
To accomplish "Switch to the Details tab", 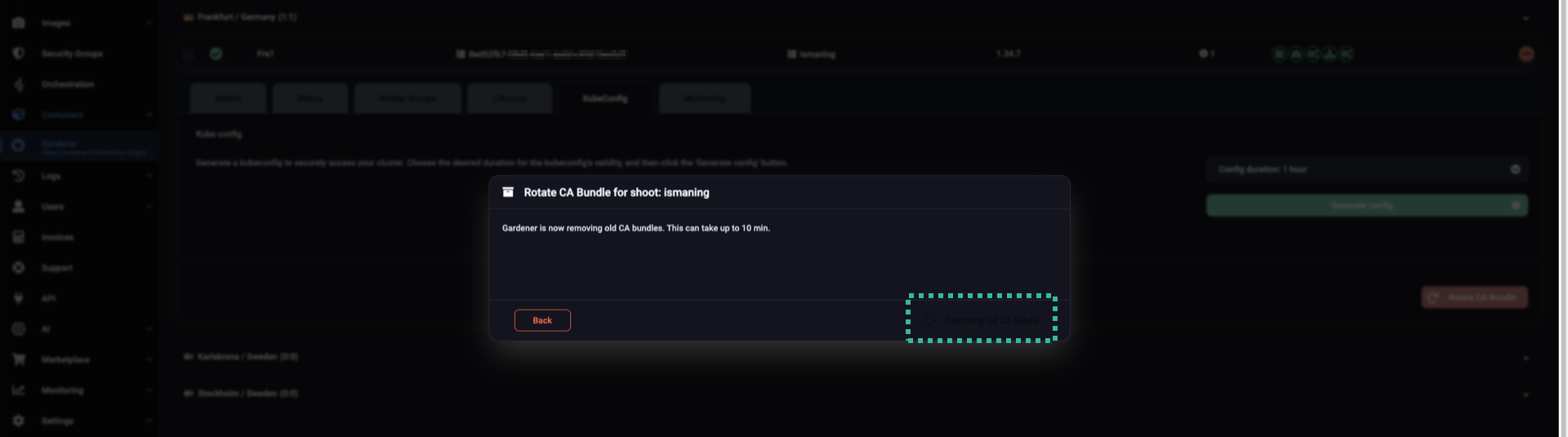I will coord(228,98).
